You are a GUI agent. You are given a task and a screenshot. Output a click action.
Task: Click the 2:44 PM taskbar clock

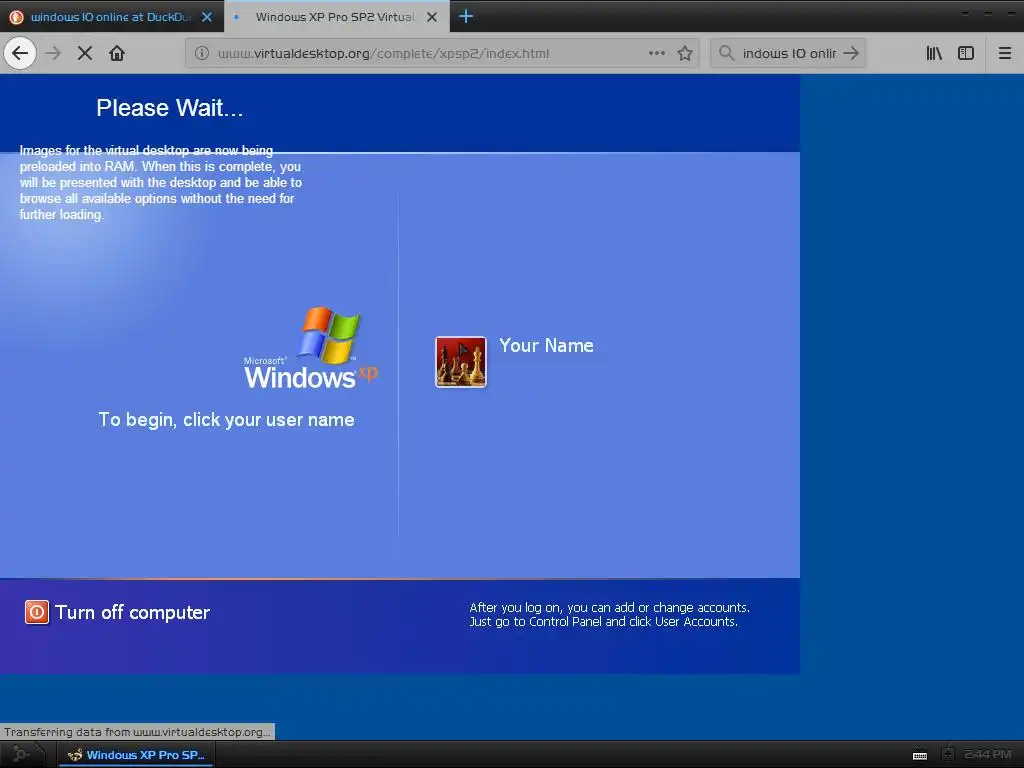[x=987, y=754]
